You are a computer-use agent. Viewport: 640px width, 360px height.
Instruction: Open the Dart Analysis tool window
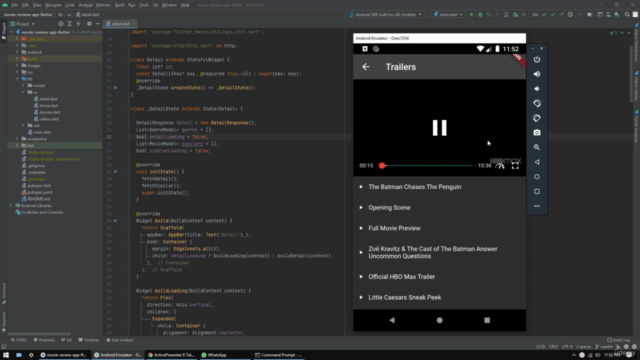pyautogui.click(x=120, y=340)
